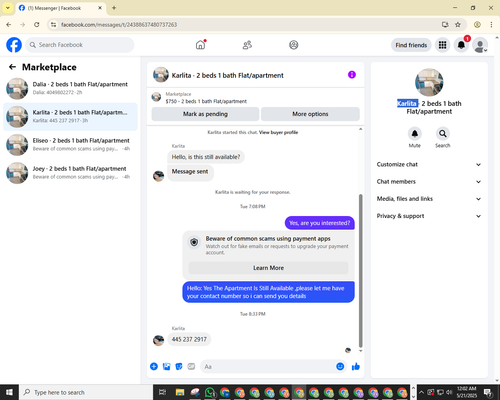Open the Chrome profile avatar icon
Viewport: 500px width, 400px height.
(x=477, y=25)
